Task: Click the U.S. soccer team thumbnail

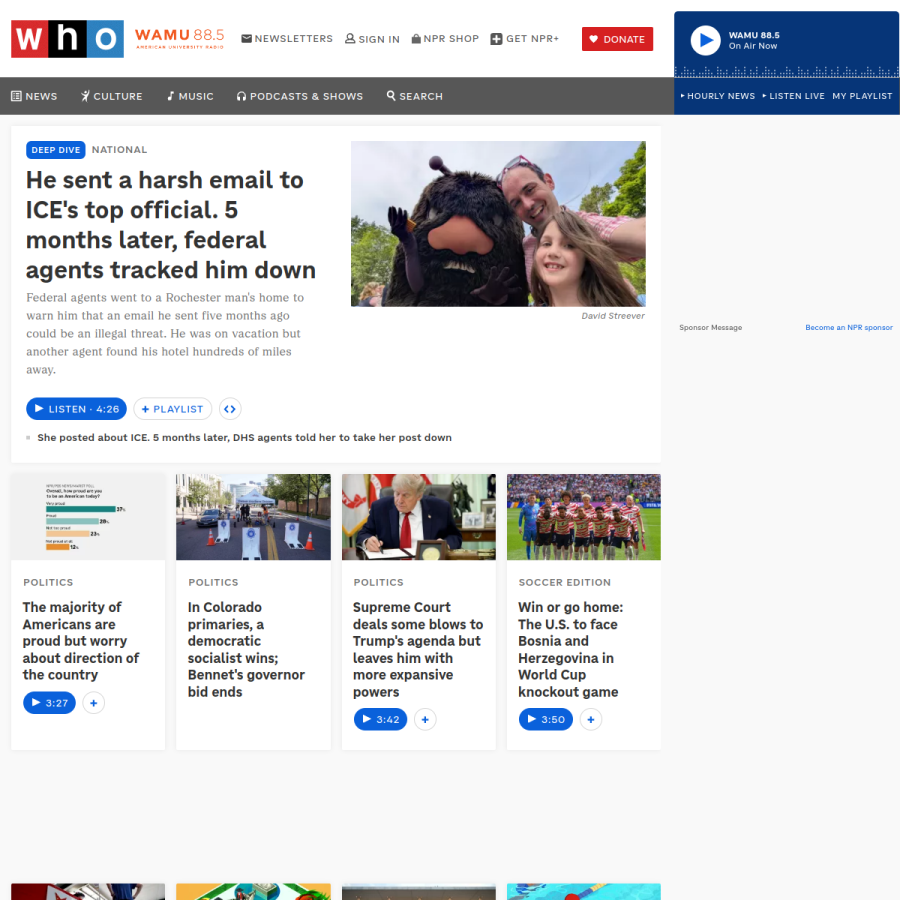Action: 584,517
